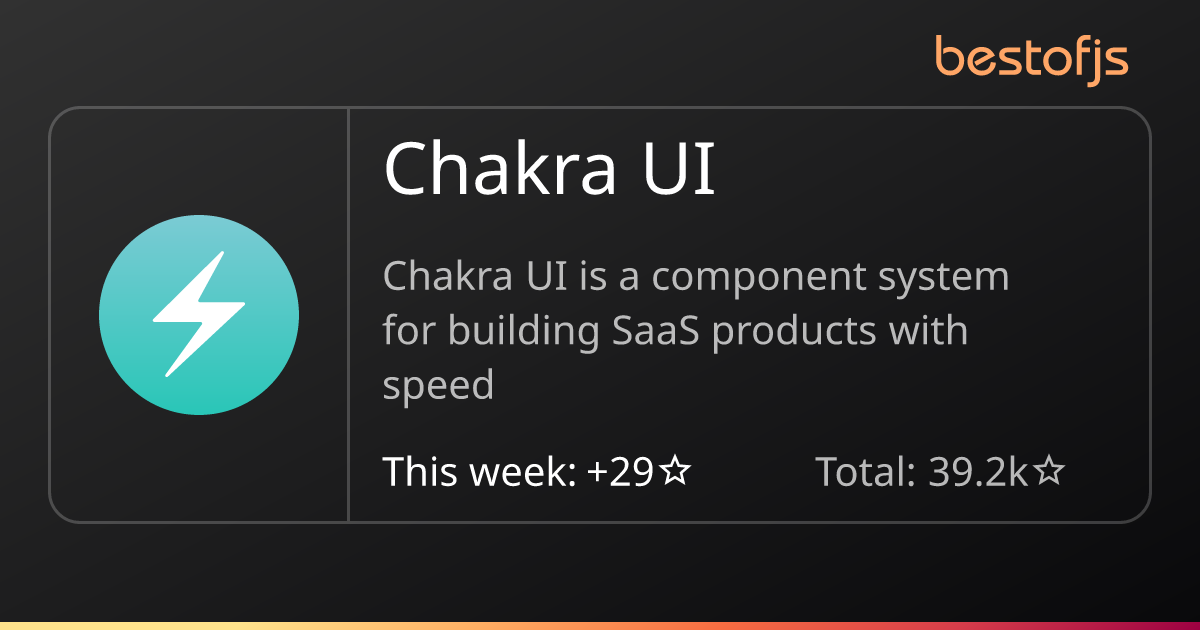
Task: Select the "js" letters in bestofjs logo
Action: (x=1112, y=62)
